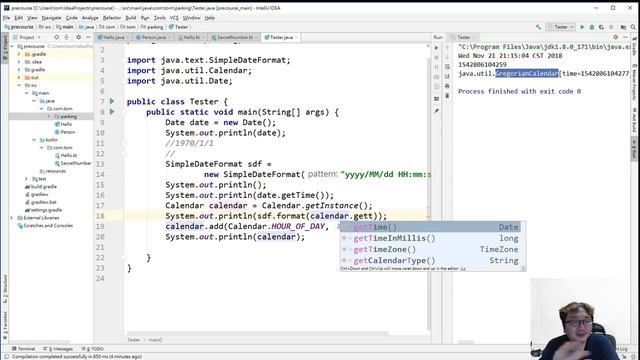
Task: Click the editor horizontal scrollbar
Action: coord(257,333)
